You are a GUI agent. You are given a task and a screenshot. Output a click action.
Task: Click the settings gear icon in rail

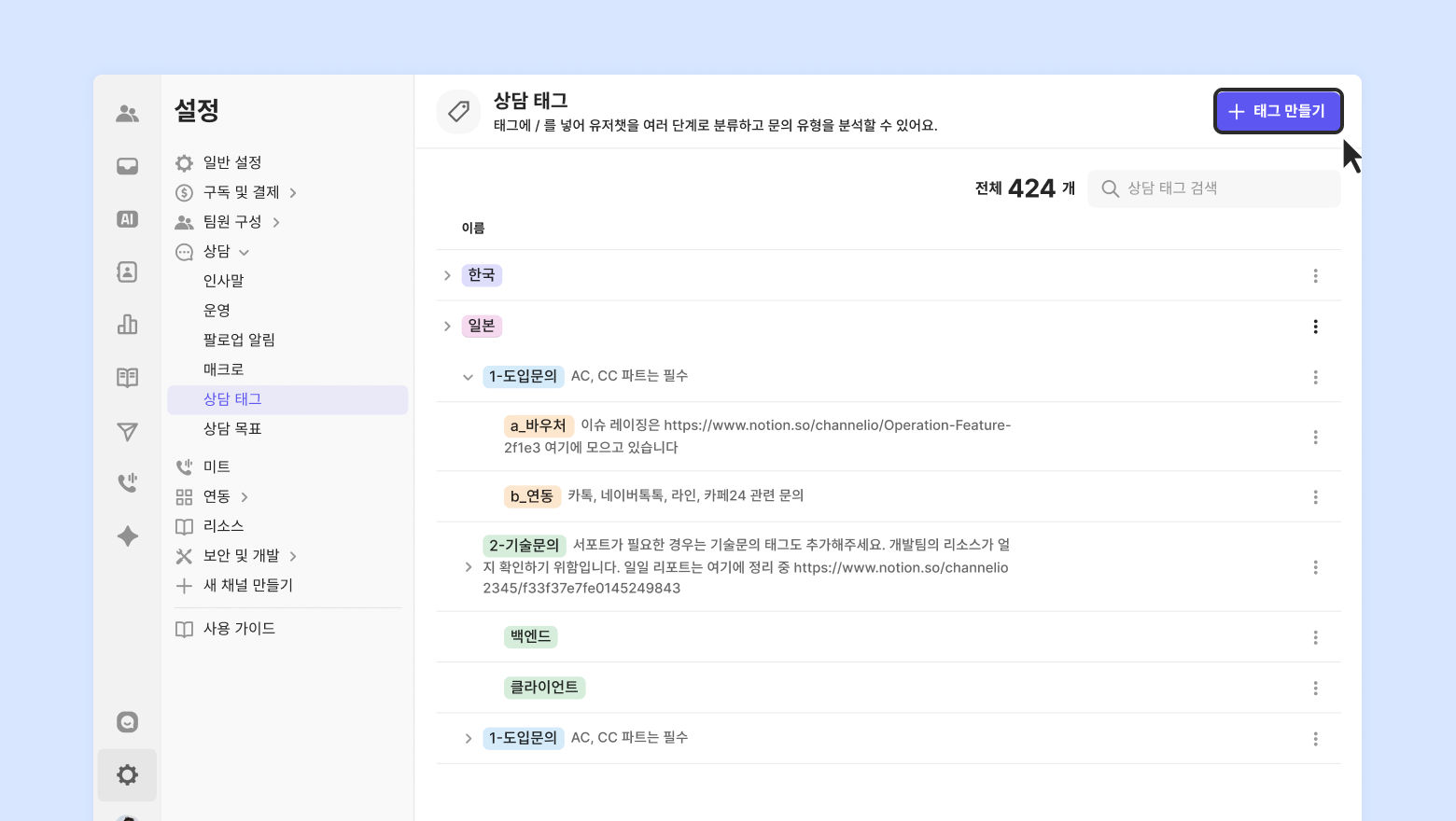click(x=127, y=774)
